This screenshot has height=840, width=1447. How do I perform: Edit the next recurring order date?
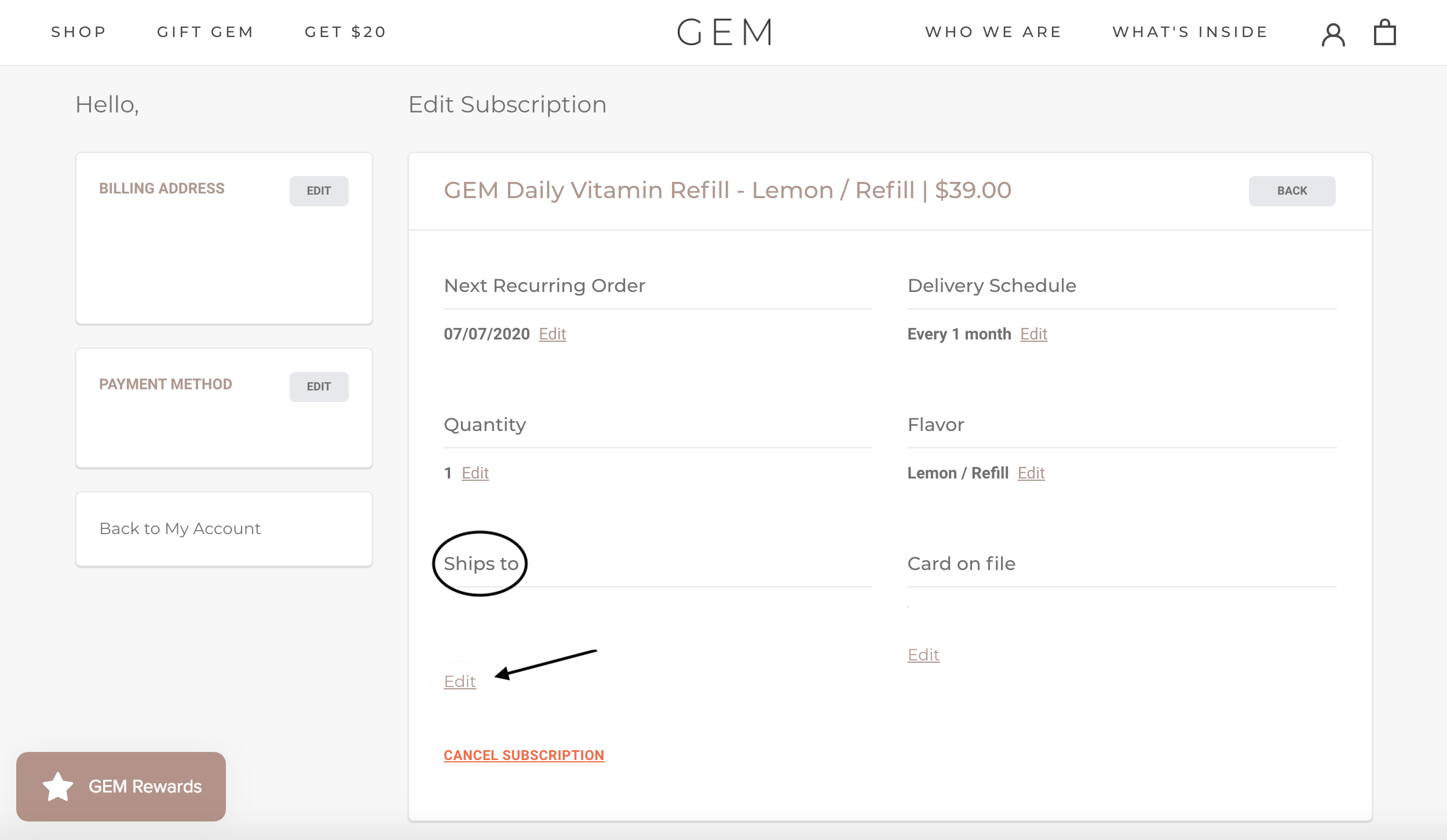553,334
